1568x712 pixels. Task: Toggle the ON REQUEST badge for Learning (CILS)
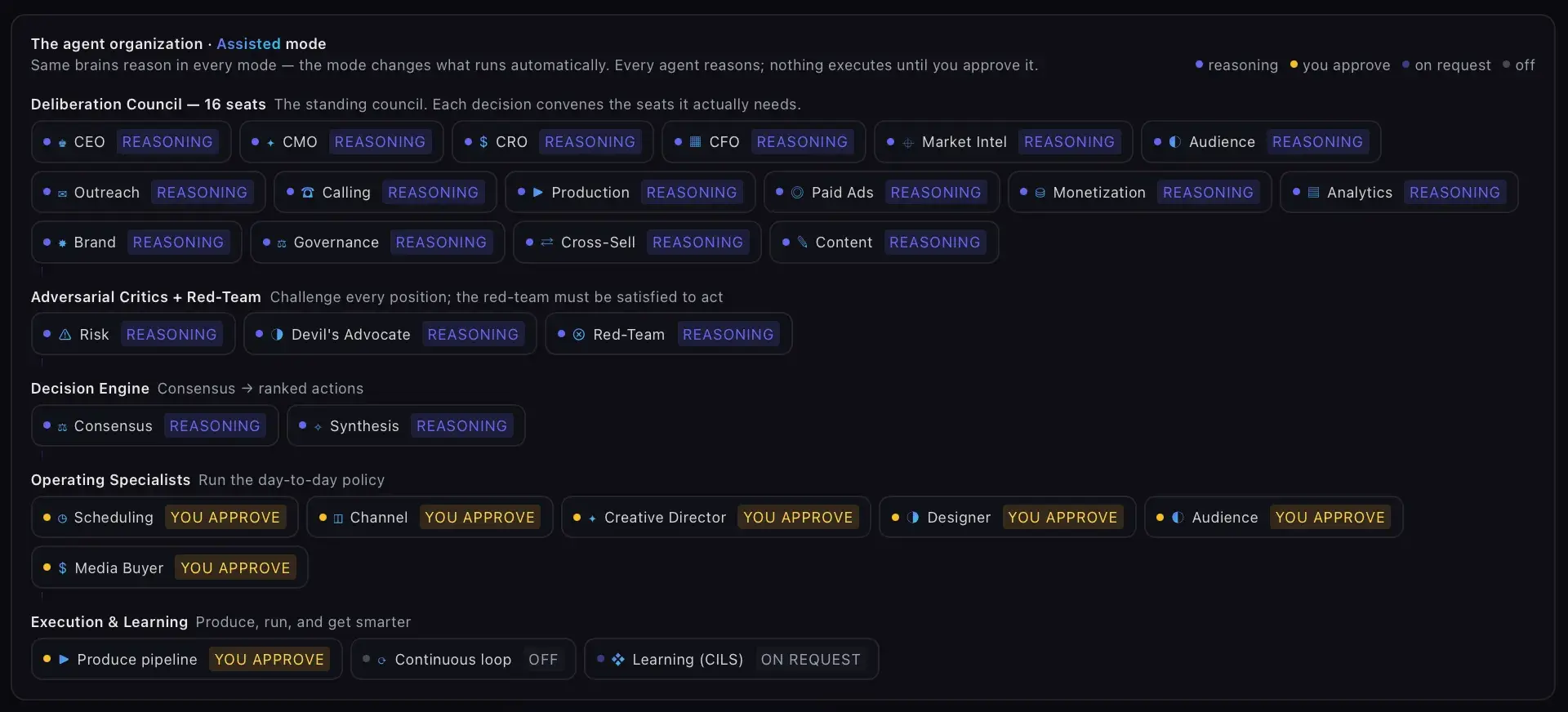(810, 660)
